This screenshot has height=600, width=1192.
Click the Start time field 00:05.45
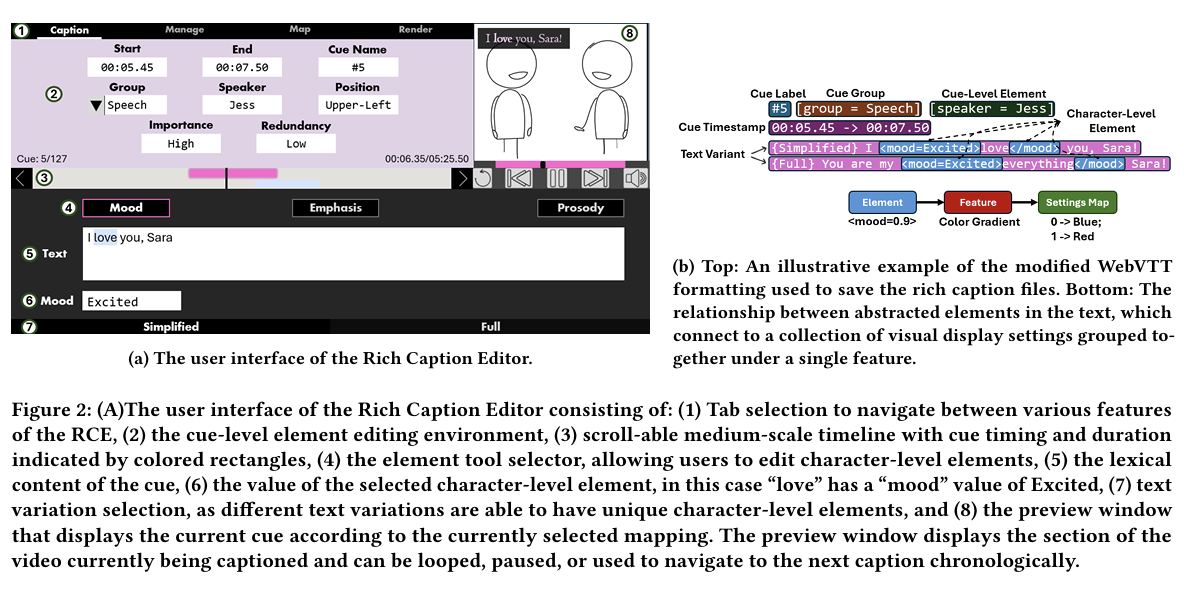127,67
